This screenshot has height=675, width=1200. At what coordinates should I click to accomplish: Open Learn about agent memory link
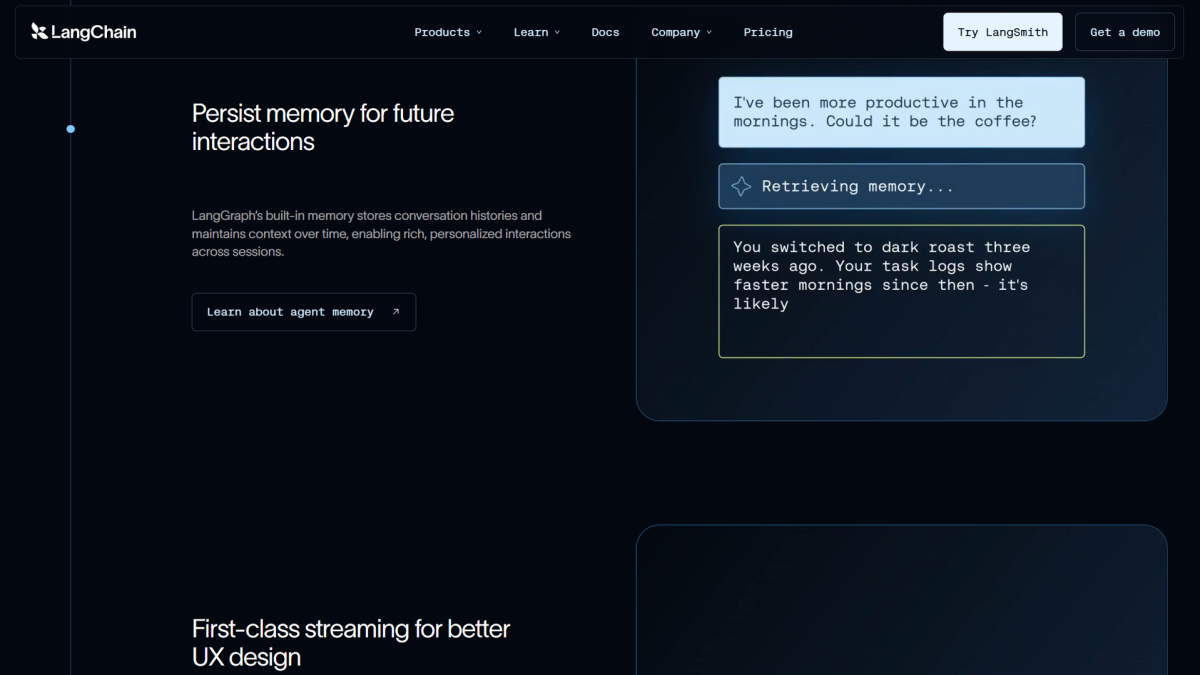coord(304,312)
